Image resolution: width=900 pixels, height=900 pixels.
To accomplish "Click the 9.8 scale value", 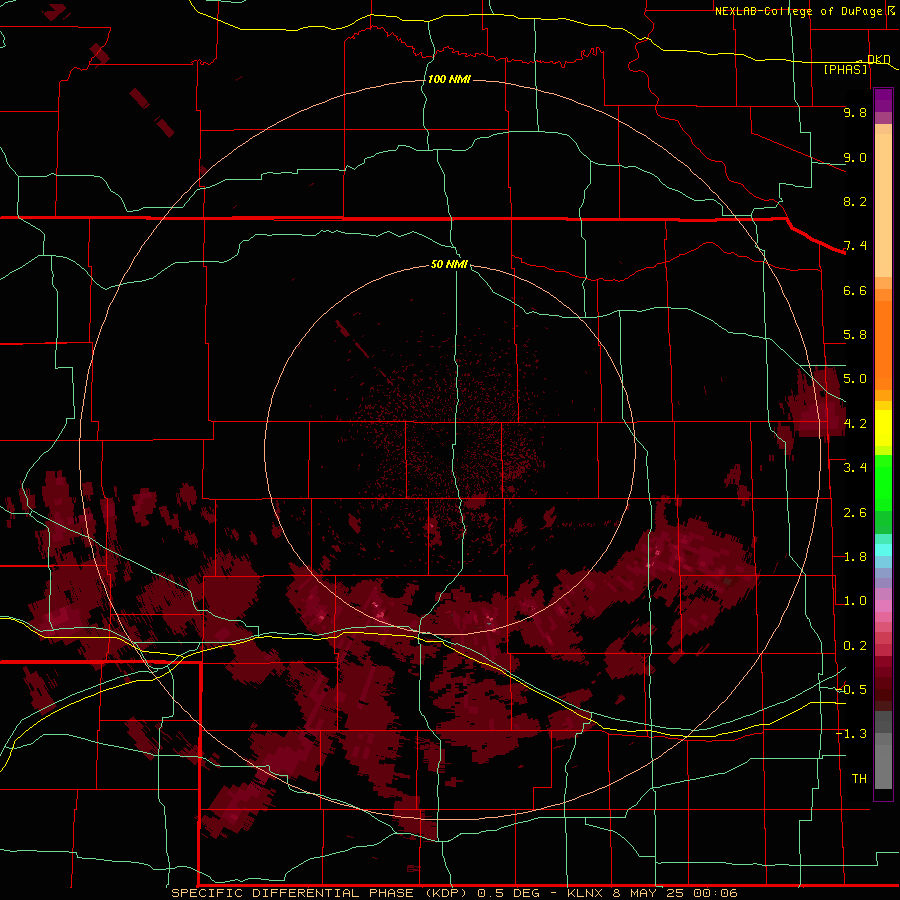I will pos(855,112).
